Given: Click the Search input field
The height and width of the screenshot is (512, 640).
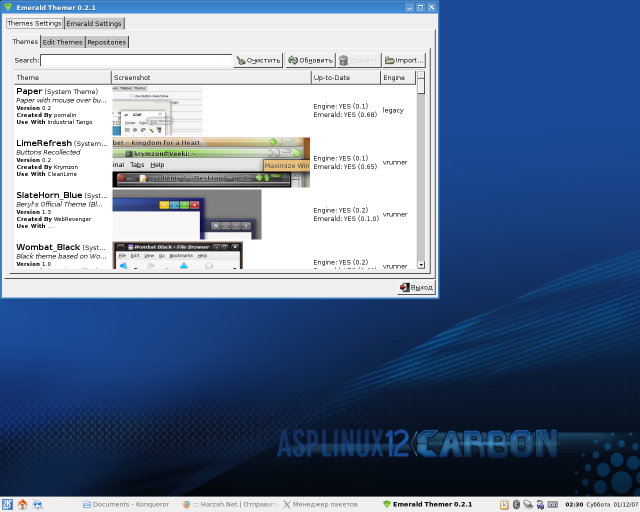Looking at the screenshot, I should point(136,60).
